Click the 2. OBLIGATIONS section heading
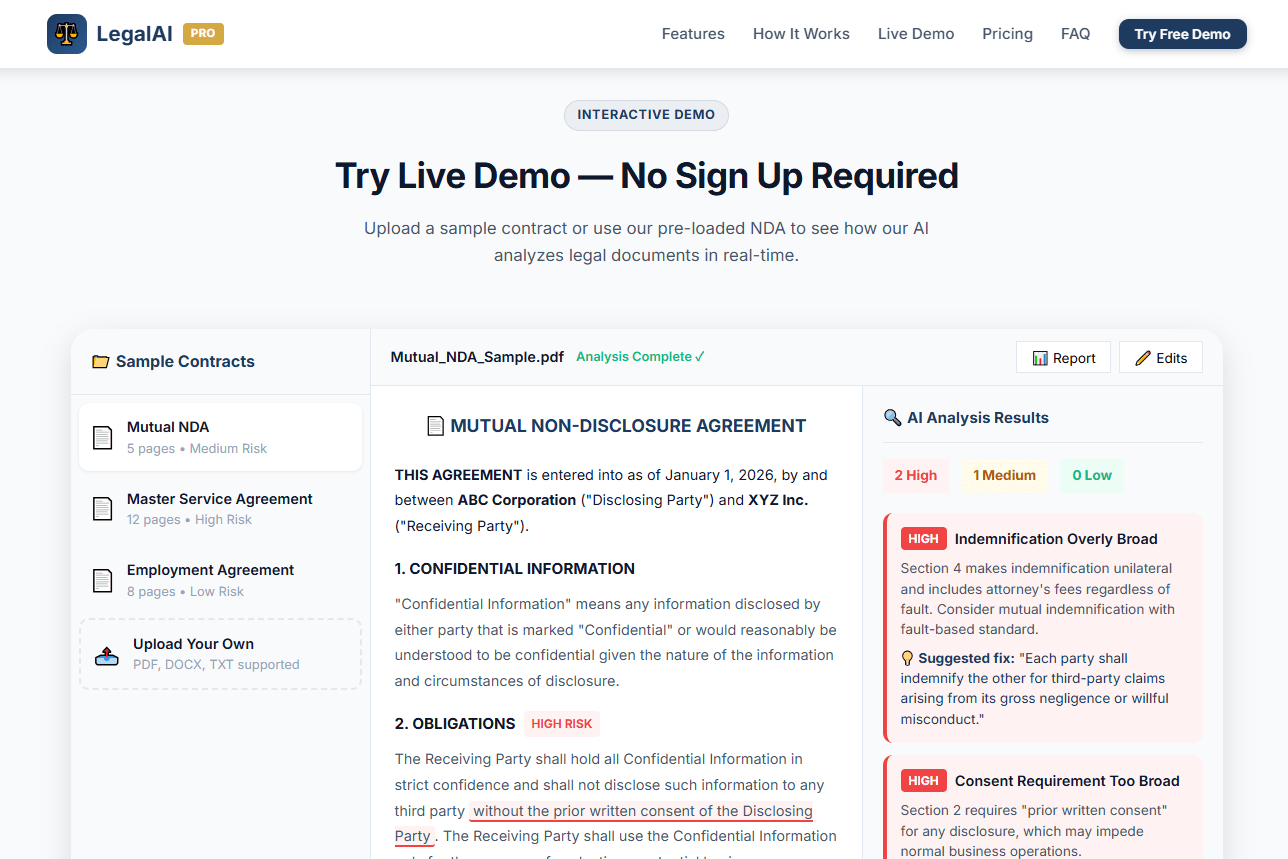 click(455, 724)
